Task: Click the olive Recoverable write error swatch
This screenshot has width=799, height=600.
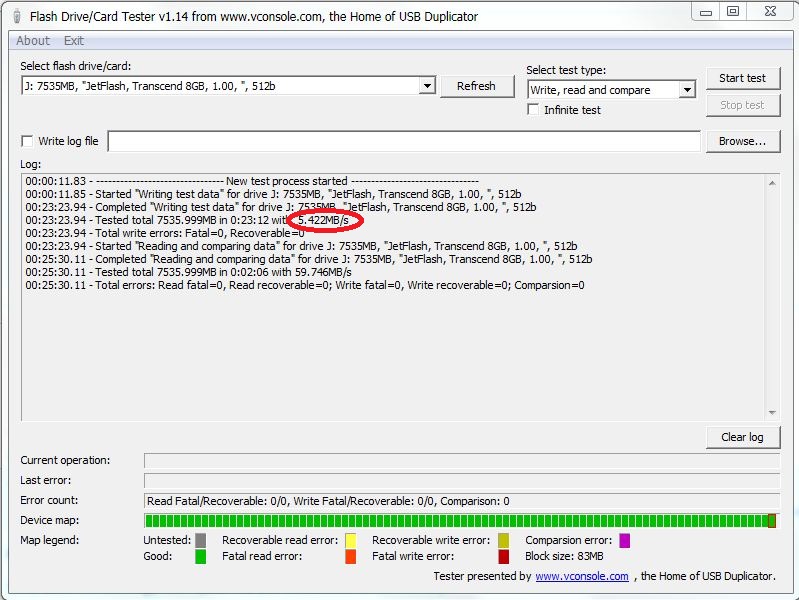Action: click(x=503, y=540)
